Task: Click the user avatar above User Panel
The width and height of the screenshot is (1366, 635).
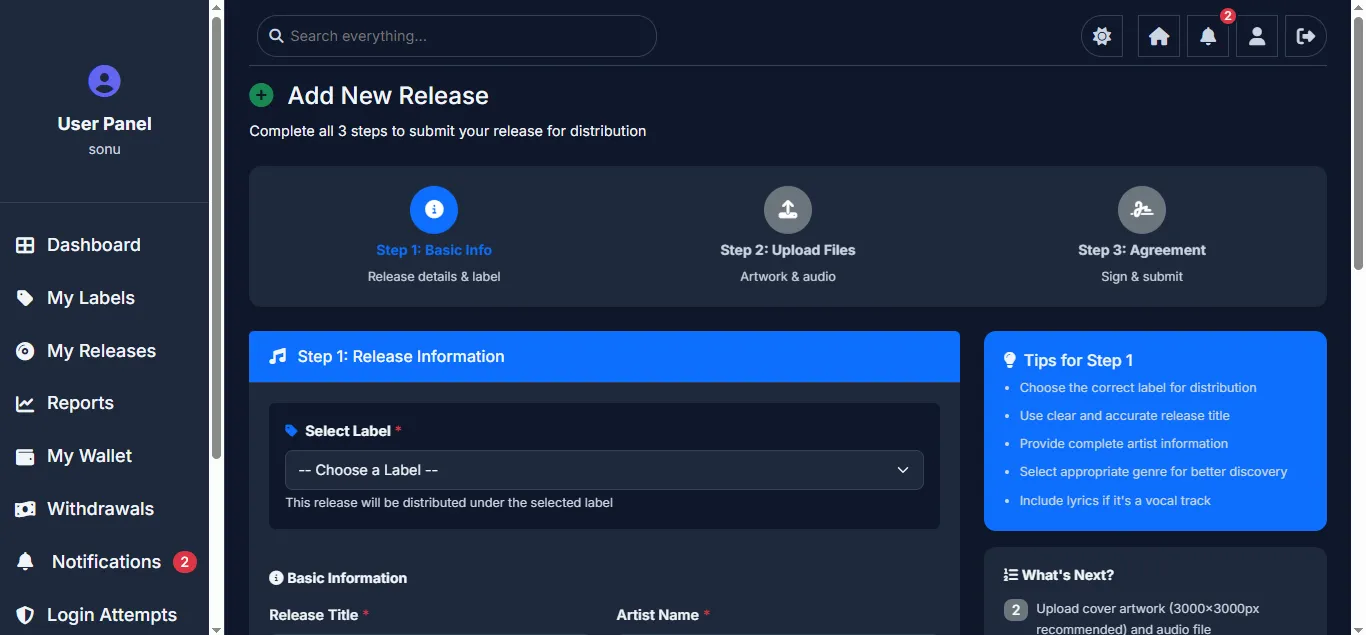Action: (x=104, y=81)
